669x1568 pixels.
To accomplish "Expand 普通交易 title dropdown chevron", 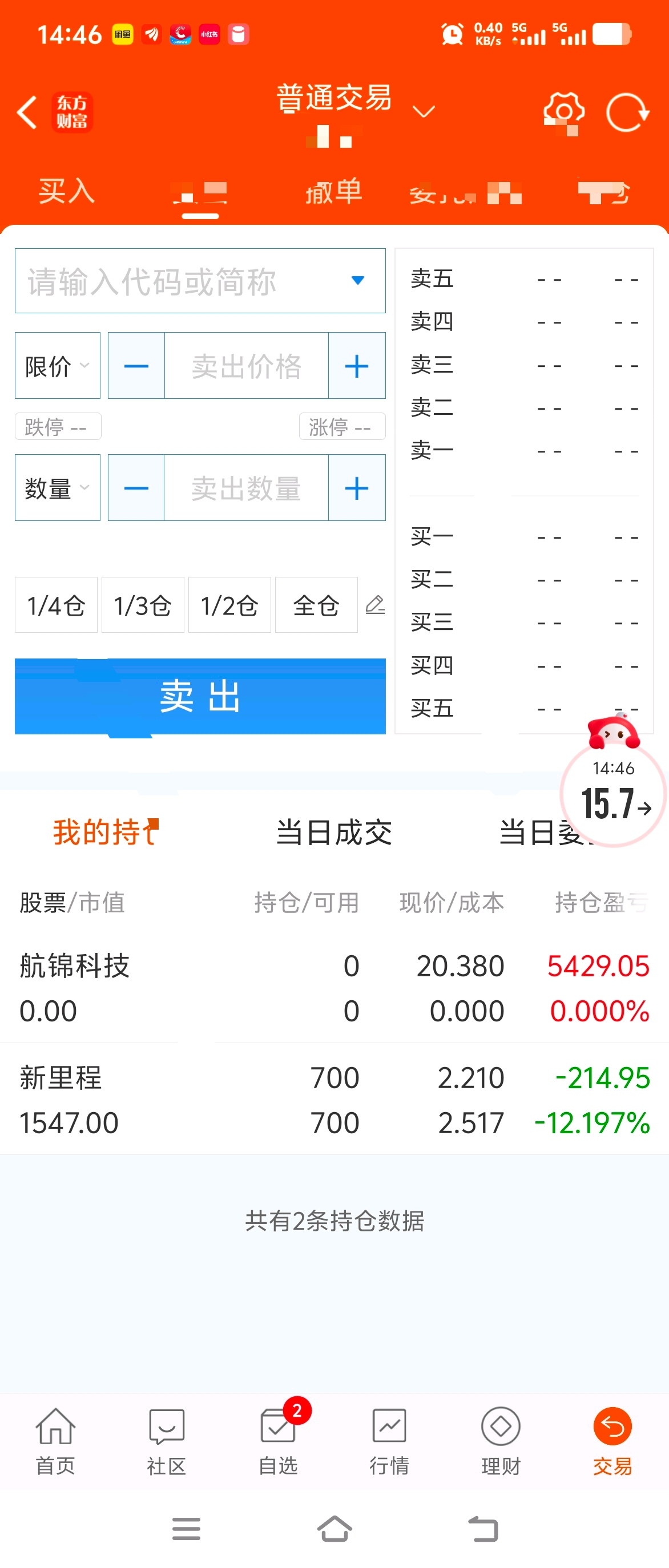I will 424,111.
